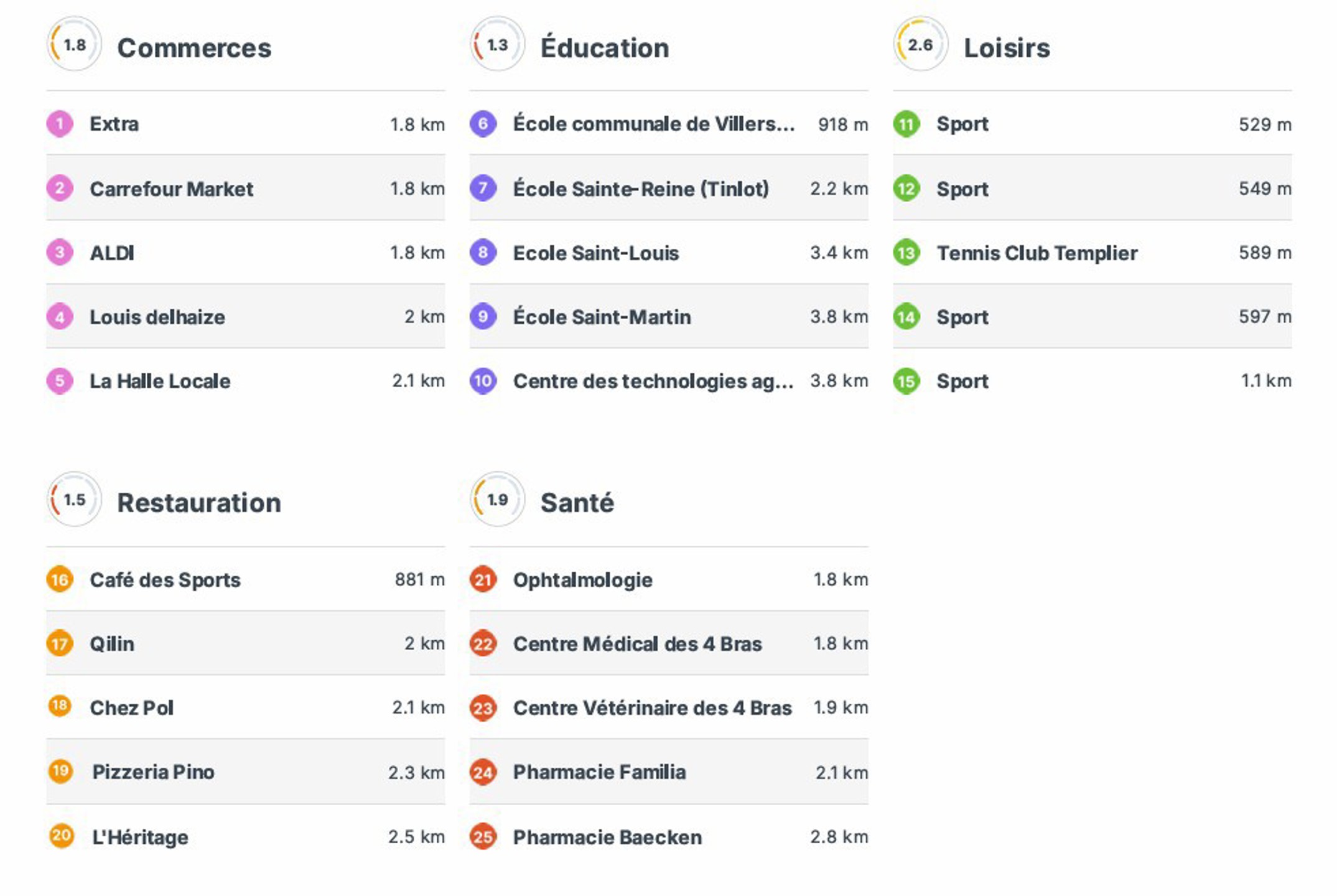Click the Loisirs 2.6 score circle
This screenshot has width=1337, height=896.
pyautogui.click(x=920, y=45)
